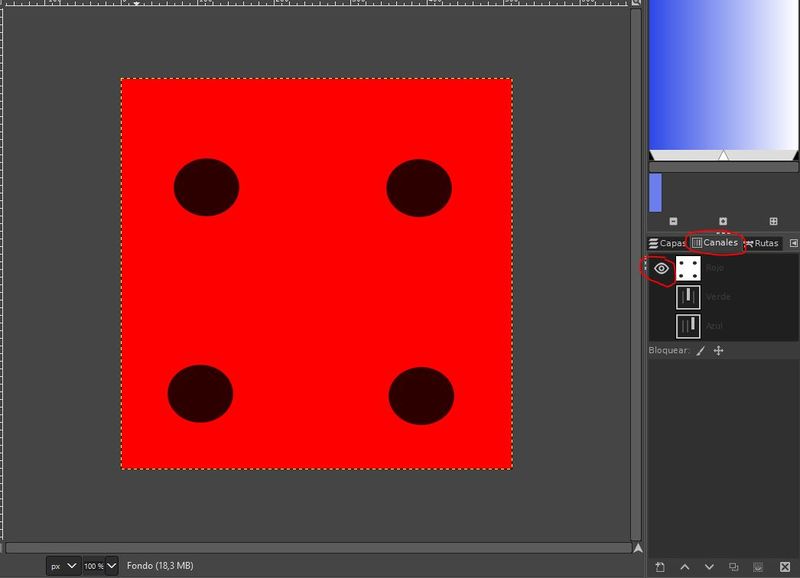Delete the channel with the X icon
The image size is (800, 578).
click(785, 567)
